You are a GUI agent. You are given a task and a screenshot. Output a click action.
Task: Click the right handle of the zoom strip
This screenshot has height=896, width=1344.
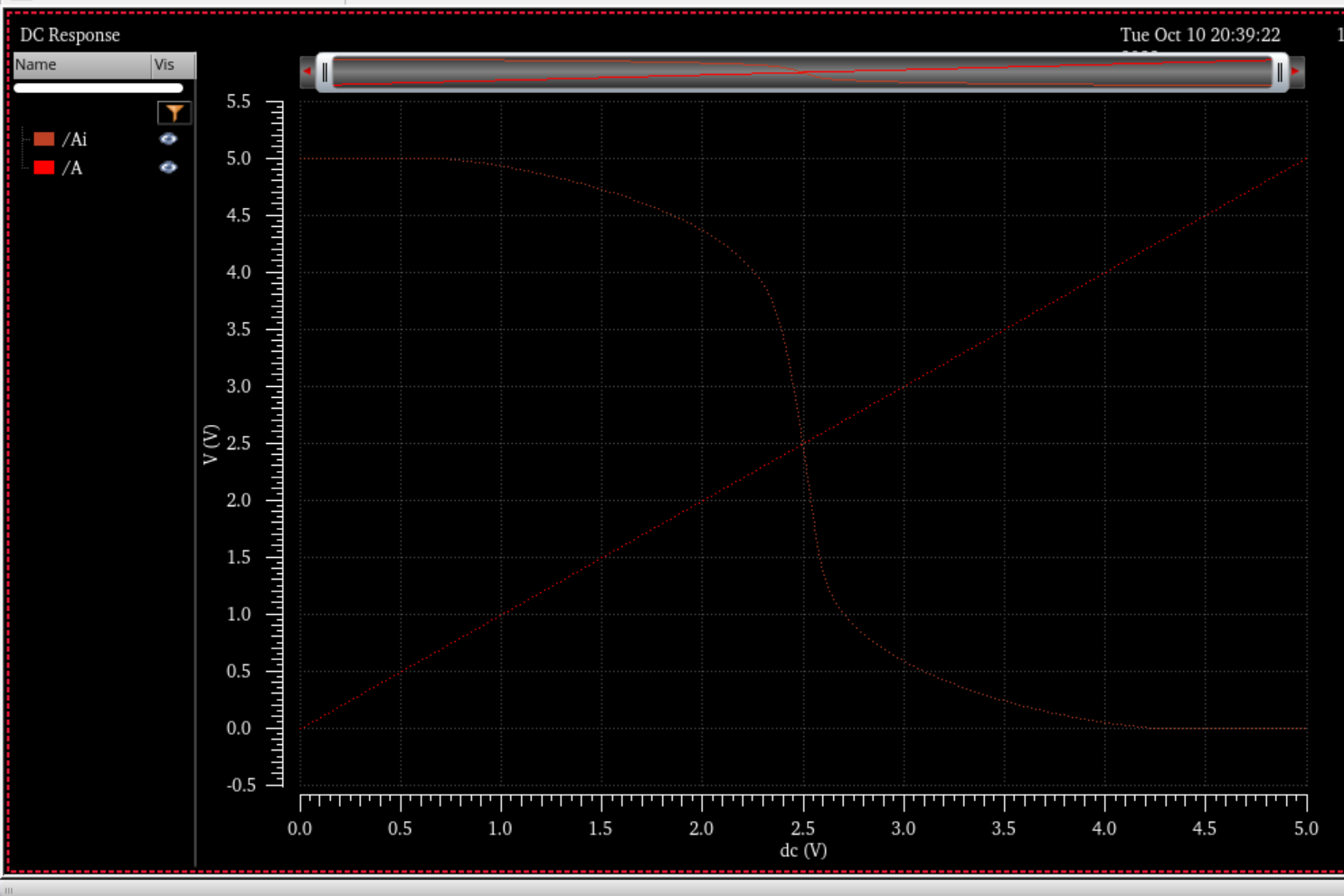click(1280, 72)
